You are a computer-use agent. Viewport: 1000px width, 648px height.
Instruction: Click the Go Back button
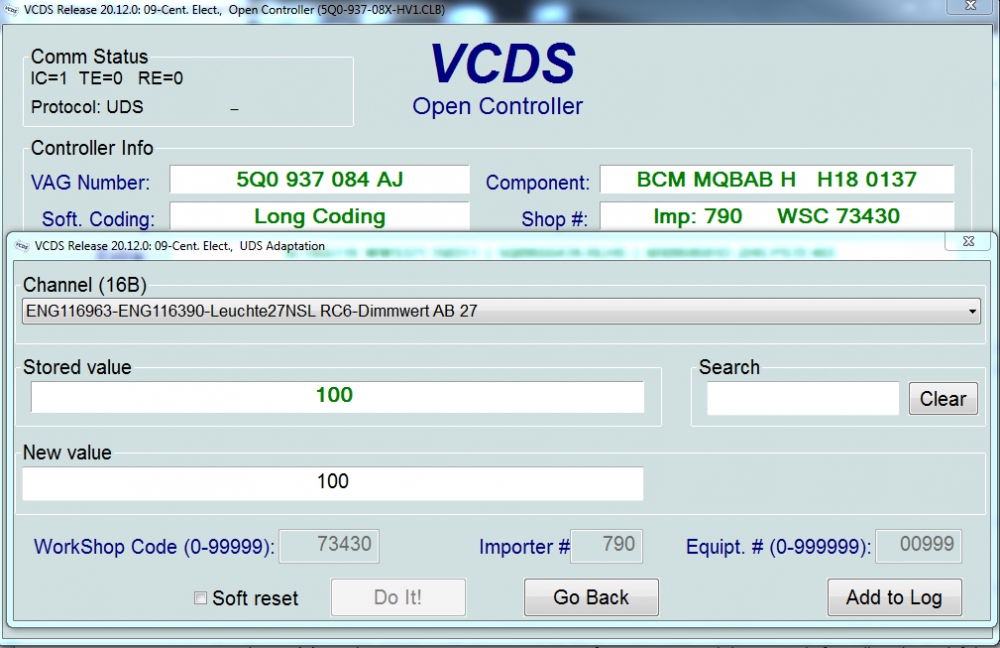(x=591, y=597)
